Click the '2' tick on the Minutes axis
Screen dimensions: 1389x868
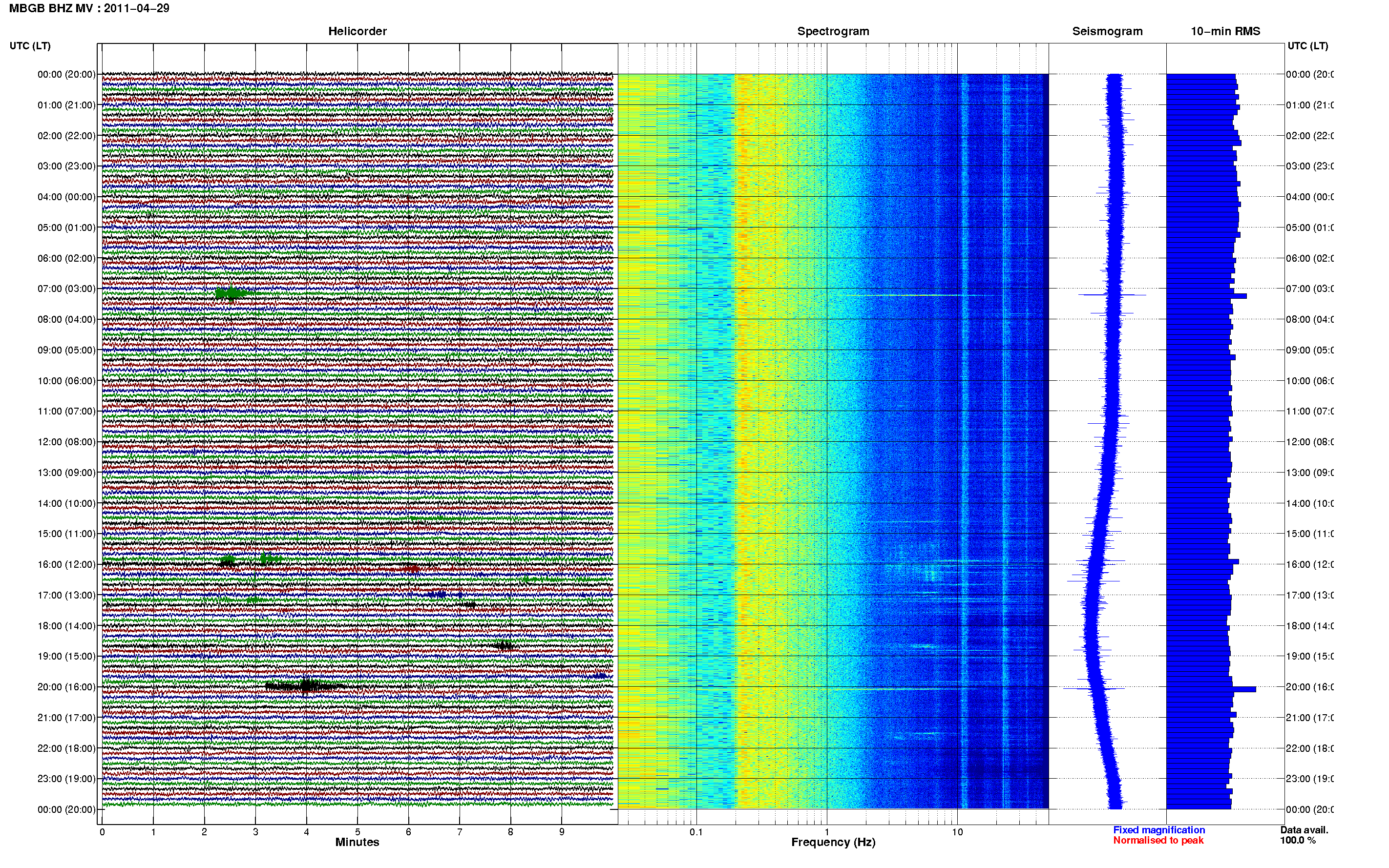[x=205, y=832]
